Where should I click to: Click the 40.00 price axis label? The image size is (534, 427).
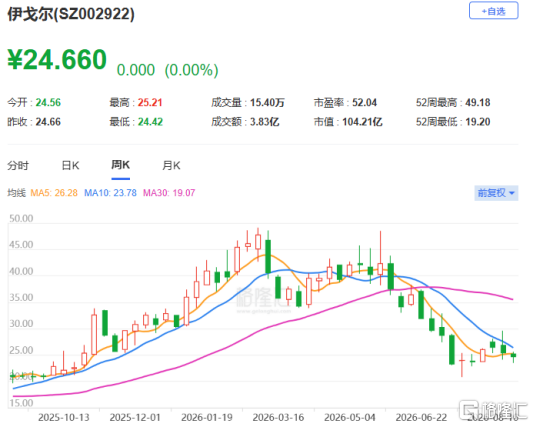[x=21, y=271]
